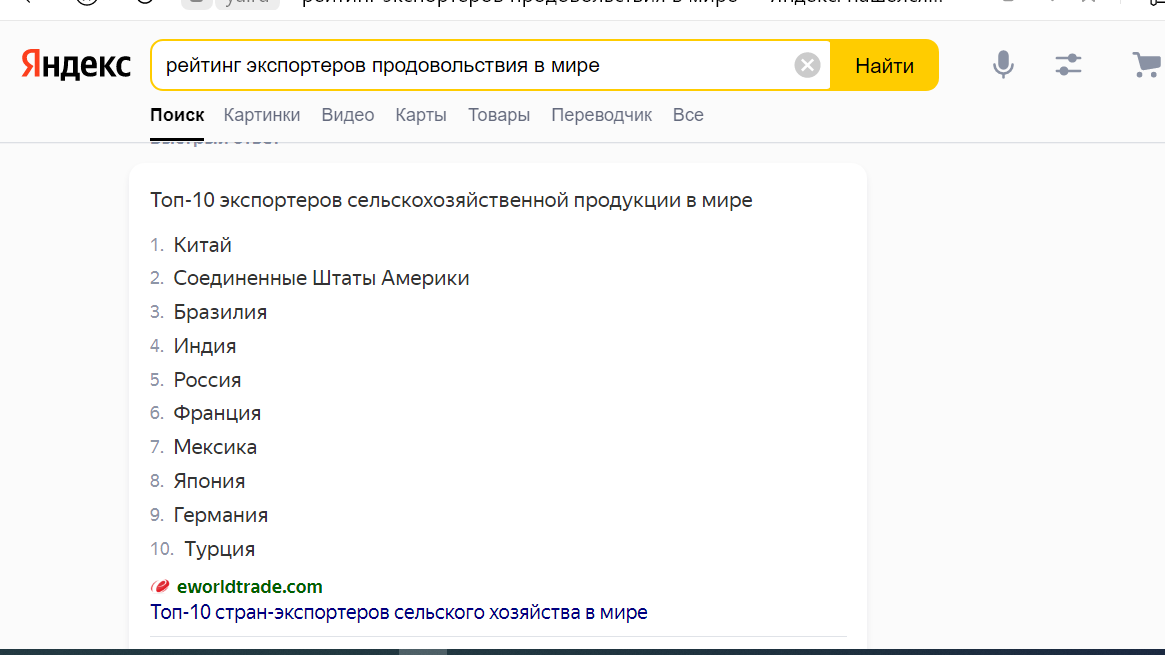Expand the Все services menu

tap(688, 115)
